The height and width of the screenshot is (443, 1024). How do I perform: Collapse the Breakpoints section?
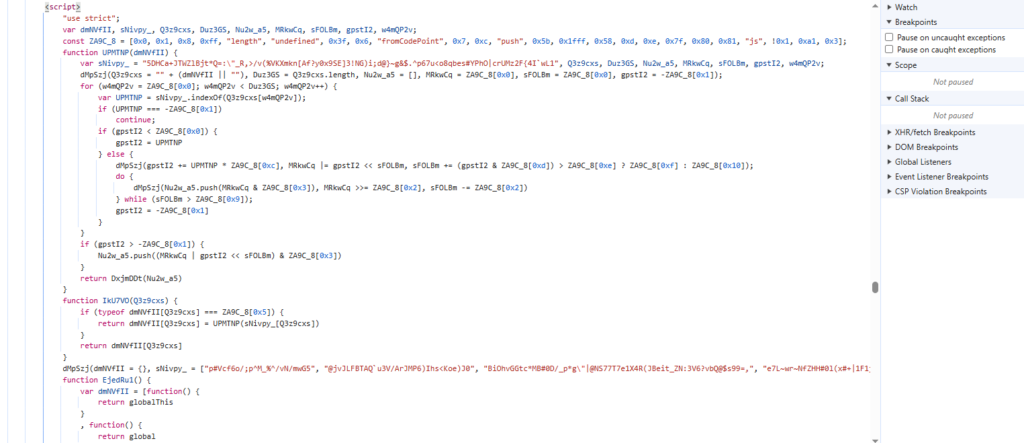click(889, 22)
